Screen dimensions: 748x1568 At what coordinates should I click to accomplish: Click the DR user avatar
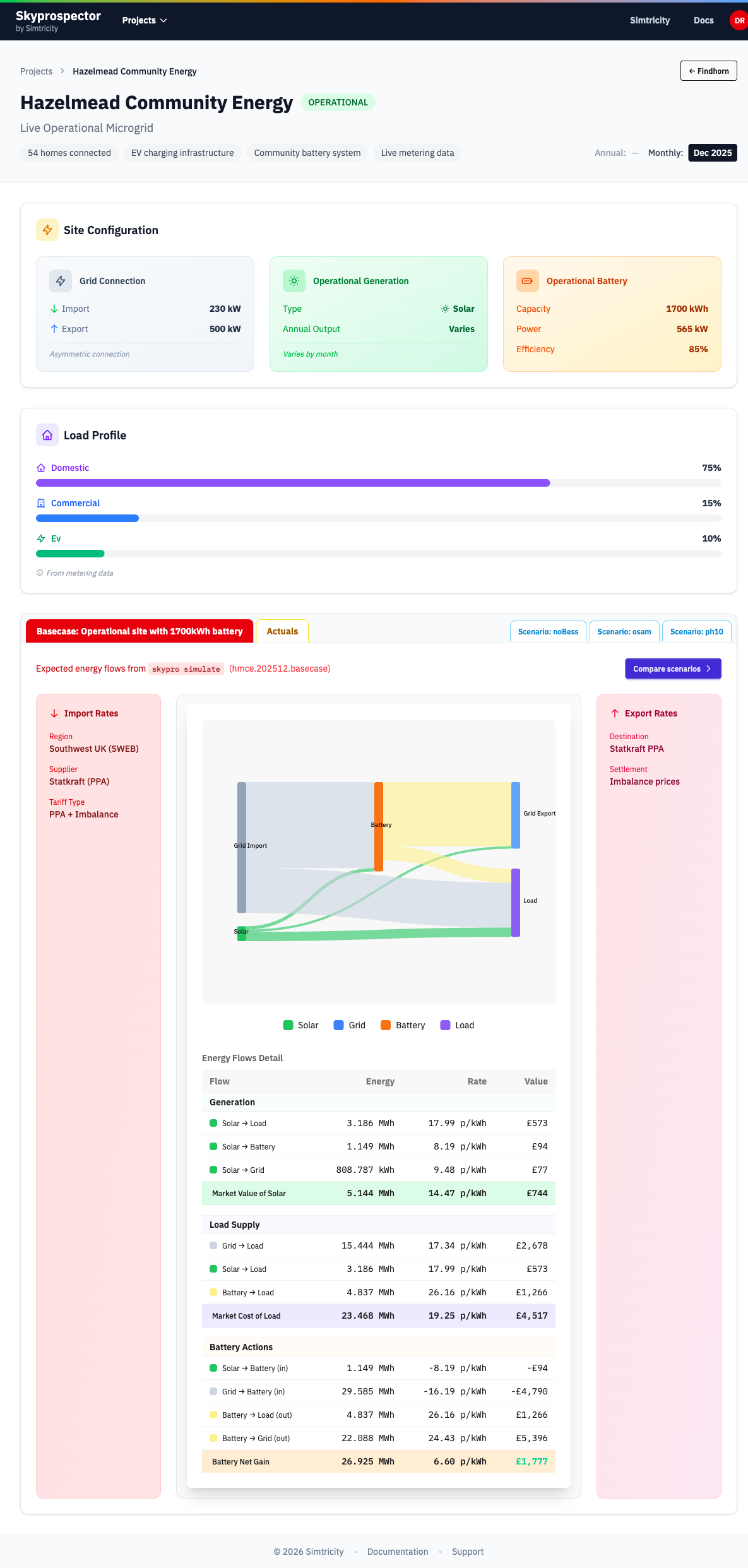pyautogui.click(x=739, y=20)
